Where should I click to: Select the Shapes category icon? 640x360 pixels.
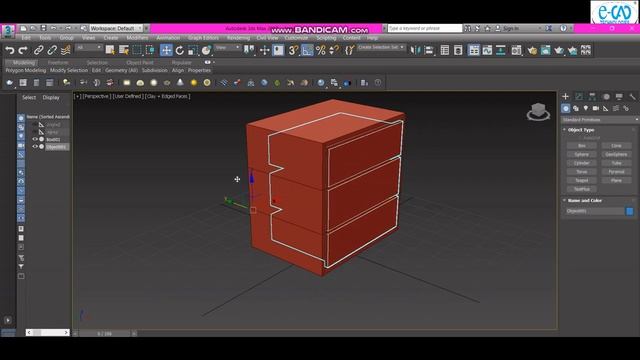(x=576, y=109)
